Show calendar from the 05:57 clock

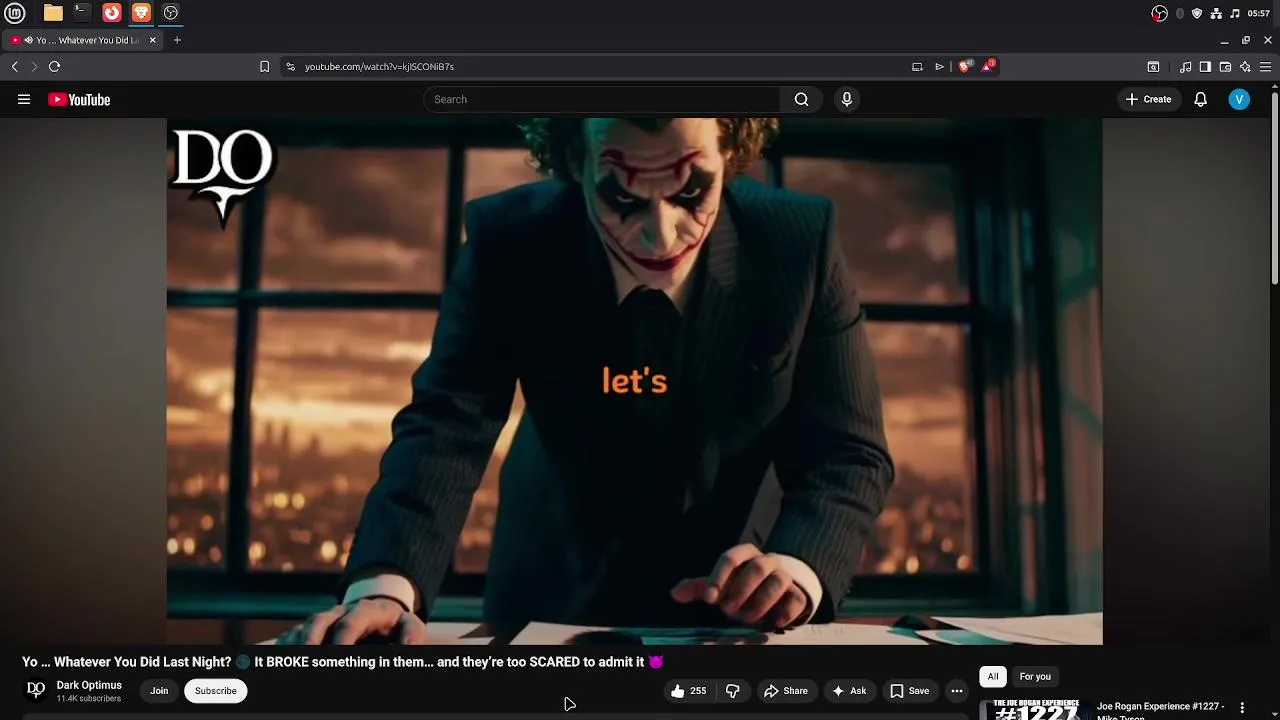point(1259,13)
